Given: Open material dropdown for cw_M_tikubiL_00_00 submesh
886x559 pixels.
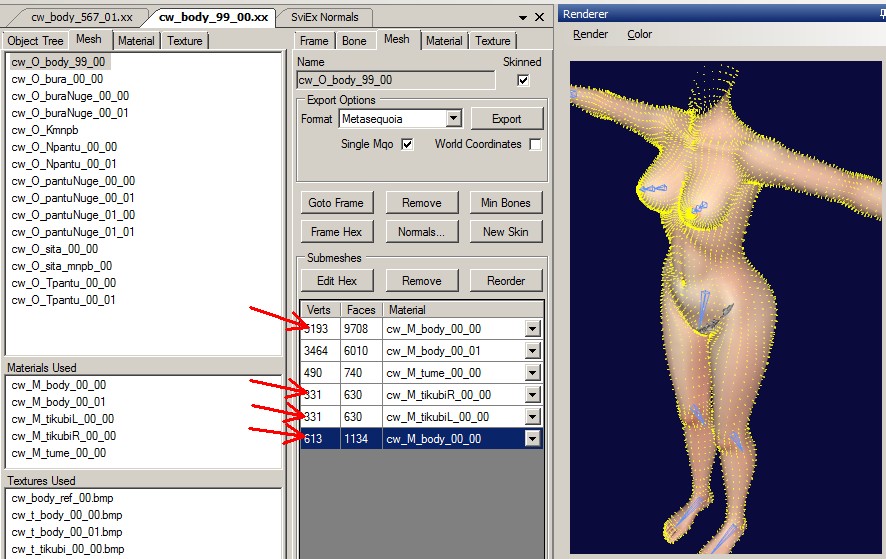Looking at the screenshot, I should (532, 416).
